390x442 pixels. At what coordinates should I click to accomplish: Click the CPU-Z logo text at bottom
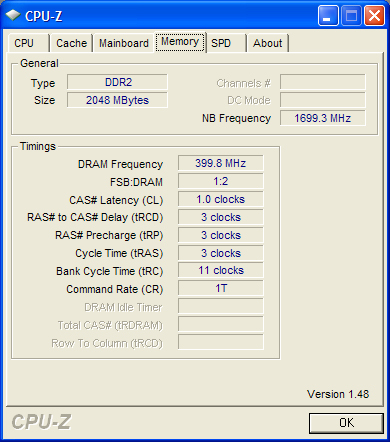pos(42,422)
